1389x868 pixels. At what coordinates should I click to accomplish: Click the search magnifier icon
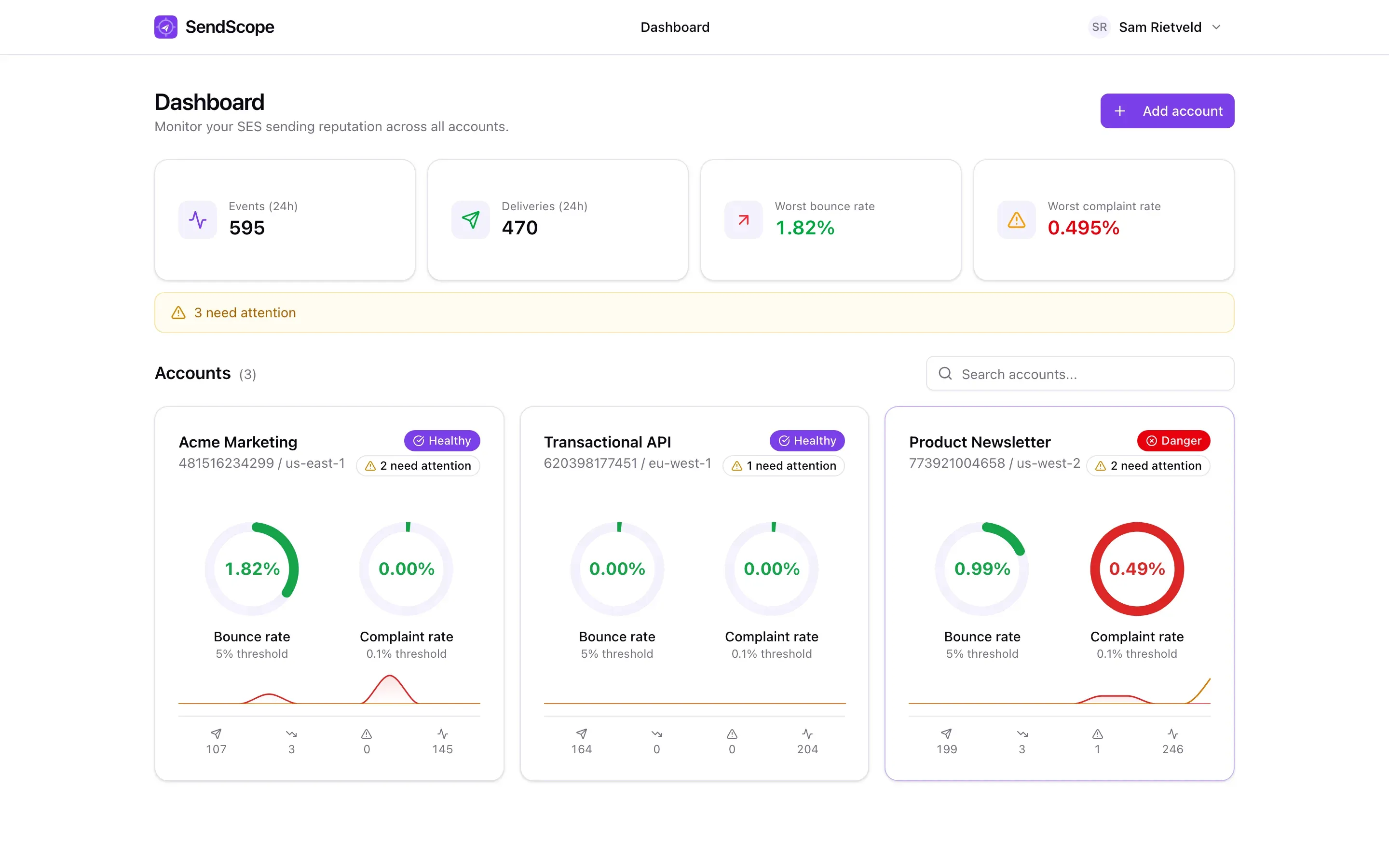coord(945,374)
